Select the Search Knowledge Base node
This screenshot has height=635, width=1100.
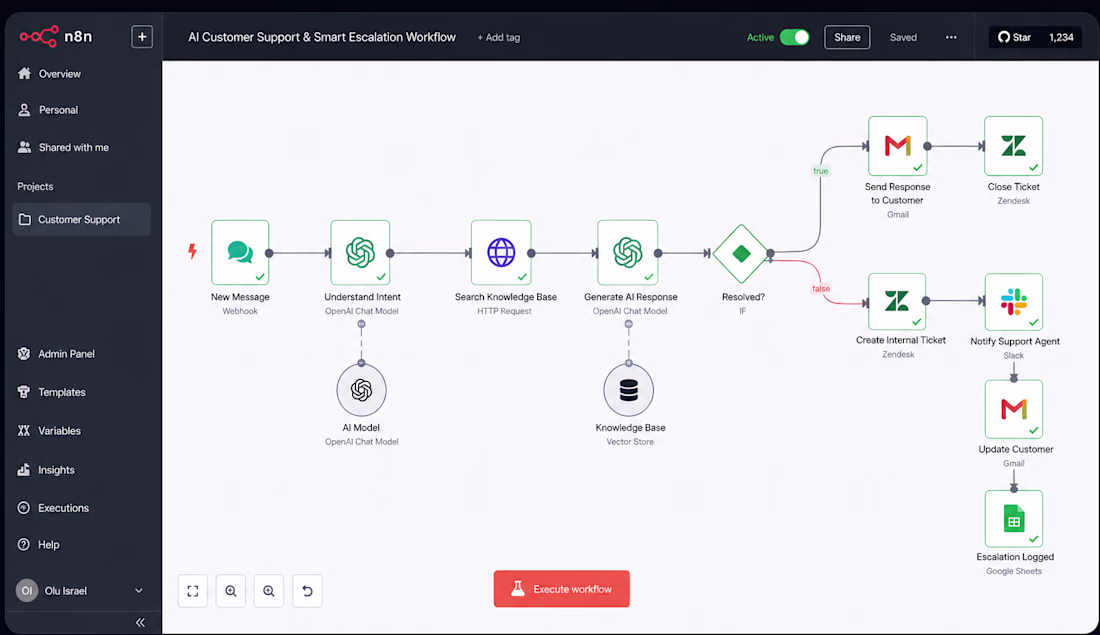coord(501,253)
